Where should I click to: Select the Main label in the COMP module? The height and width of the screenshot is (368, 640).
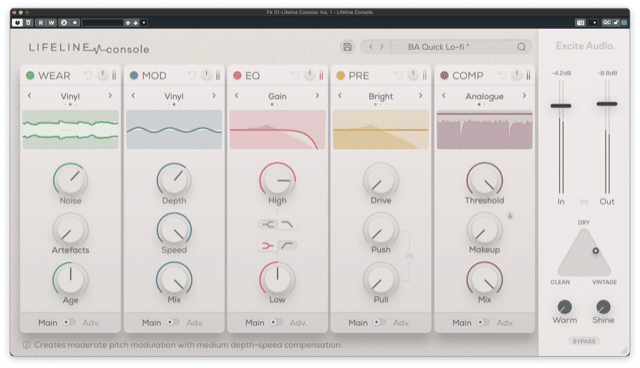point(462,323)
